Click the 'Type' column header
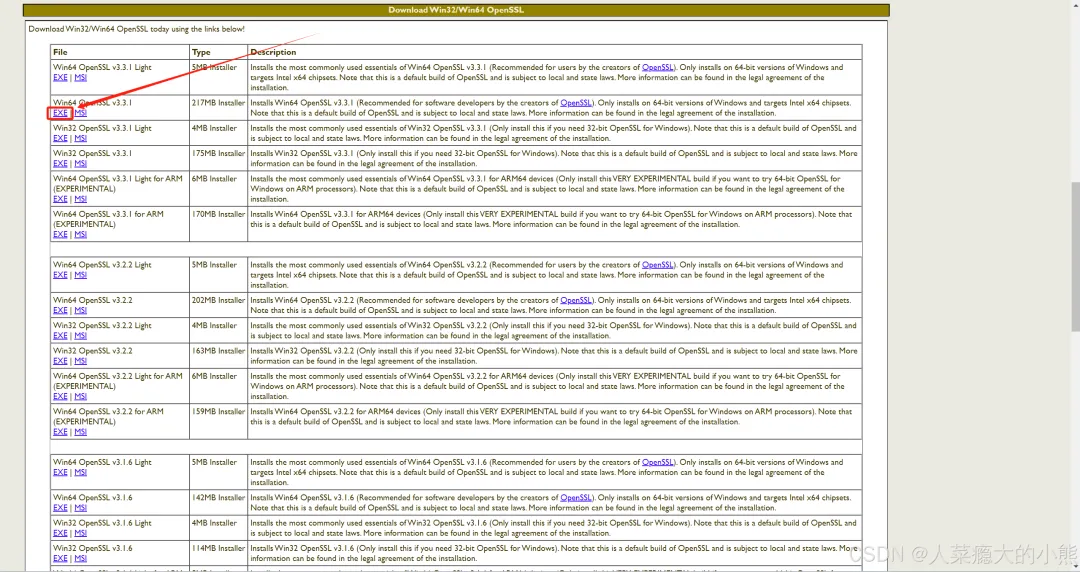 pos(218,52)
